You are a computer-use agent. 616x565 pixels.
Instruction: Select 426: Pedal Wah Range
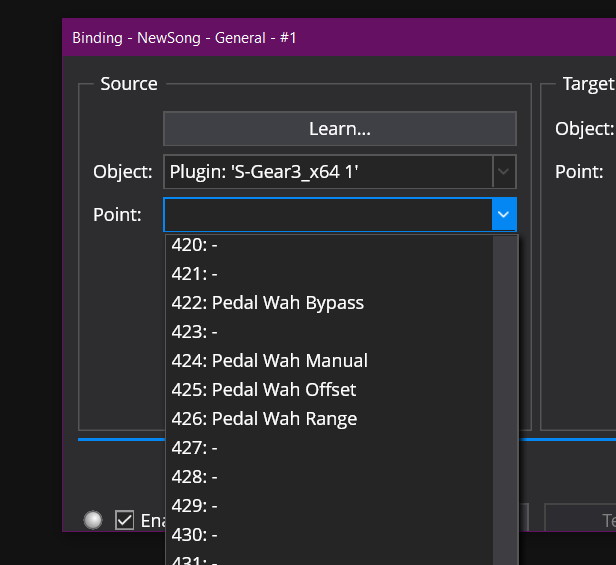tap(329, 419)
